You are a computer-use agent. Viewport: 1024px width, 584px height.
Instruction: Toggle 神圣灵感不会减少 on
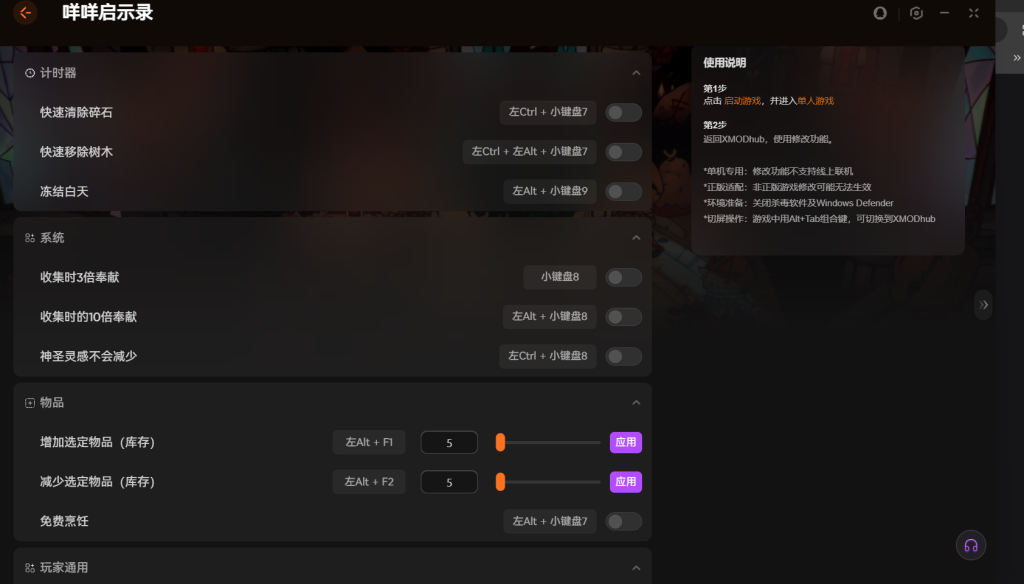(x=624, y=356)
